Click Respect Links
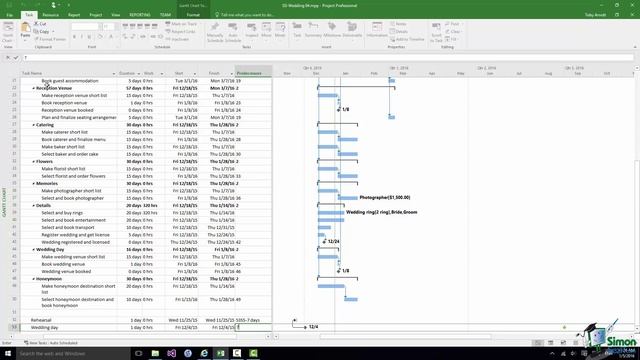The image size is (640, 360). pyautogui.click(x=180, y=31)
